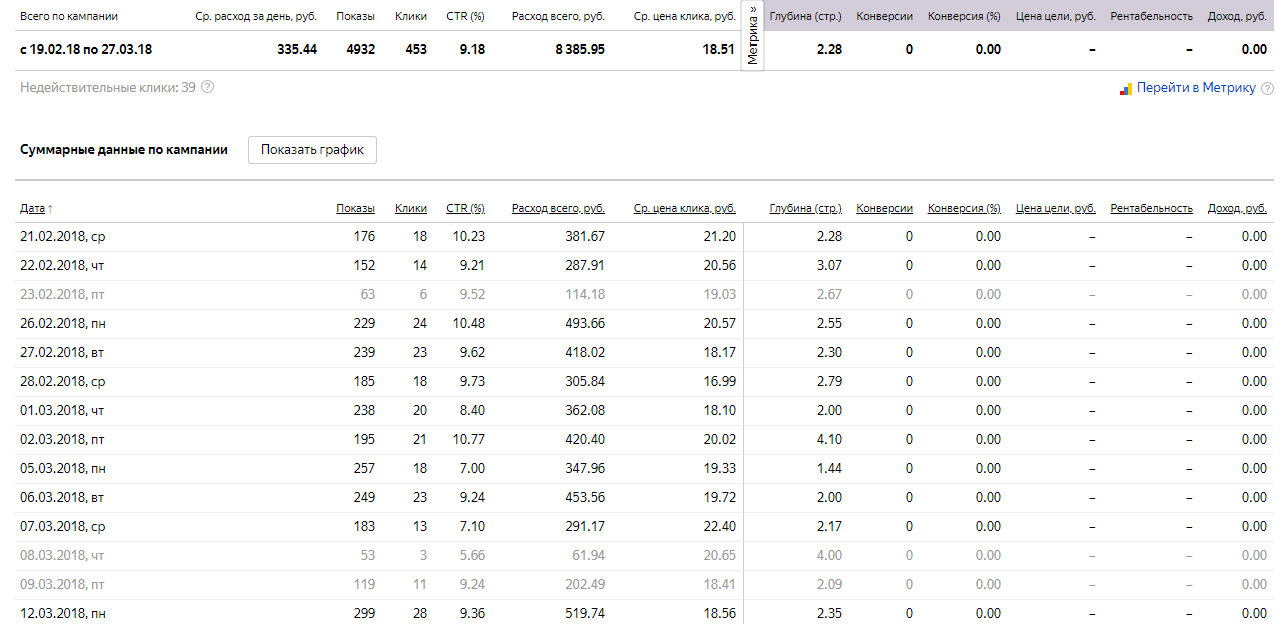
Task: Sort table by the Дата column header
Action: 32,208
